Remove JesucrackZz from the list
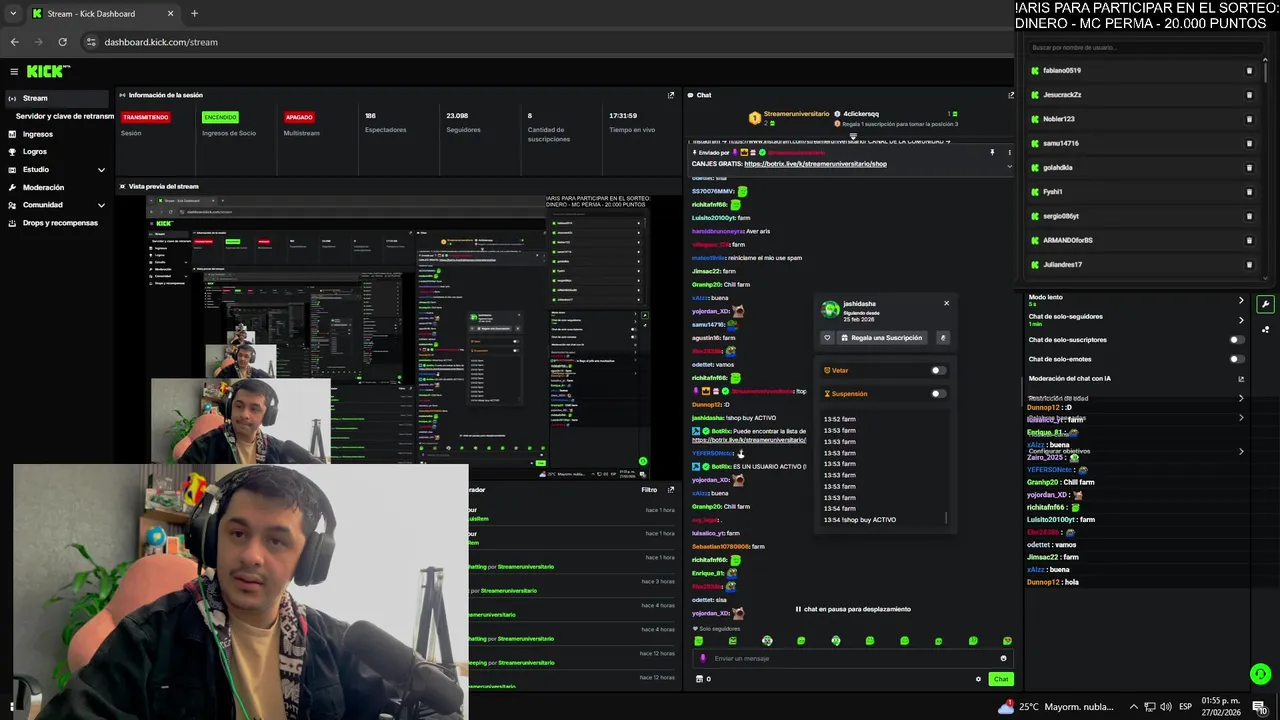 pos(1249,95)
